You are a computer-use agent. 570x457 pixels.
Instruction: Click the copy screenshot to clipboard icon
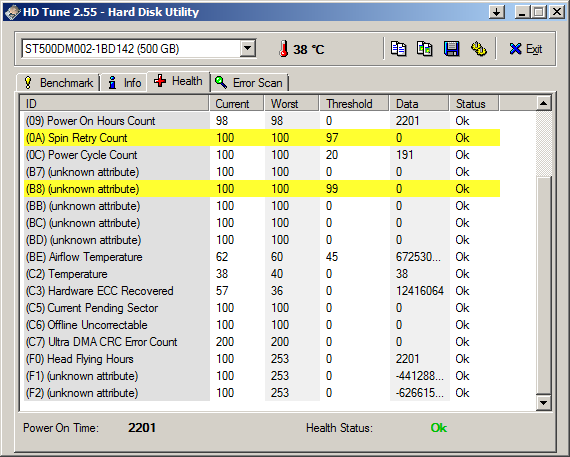425,49
